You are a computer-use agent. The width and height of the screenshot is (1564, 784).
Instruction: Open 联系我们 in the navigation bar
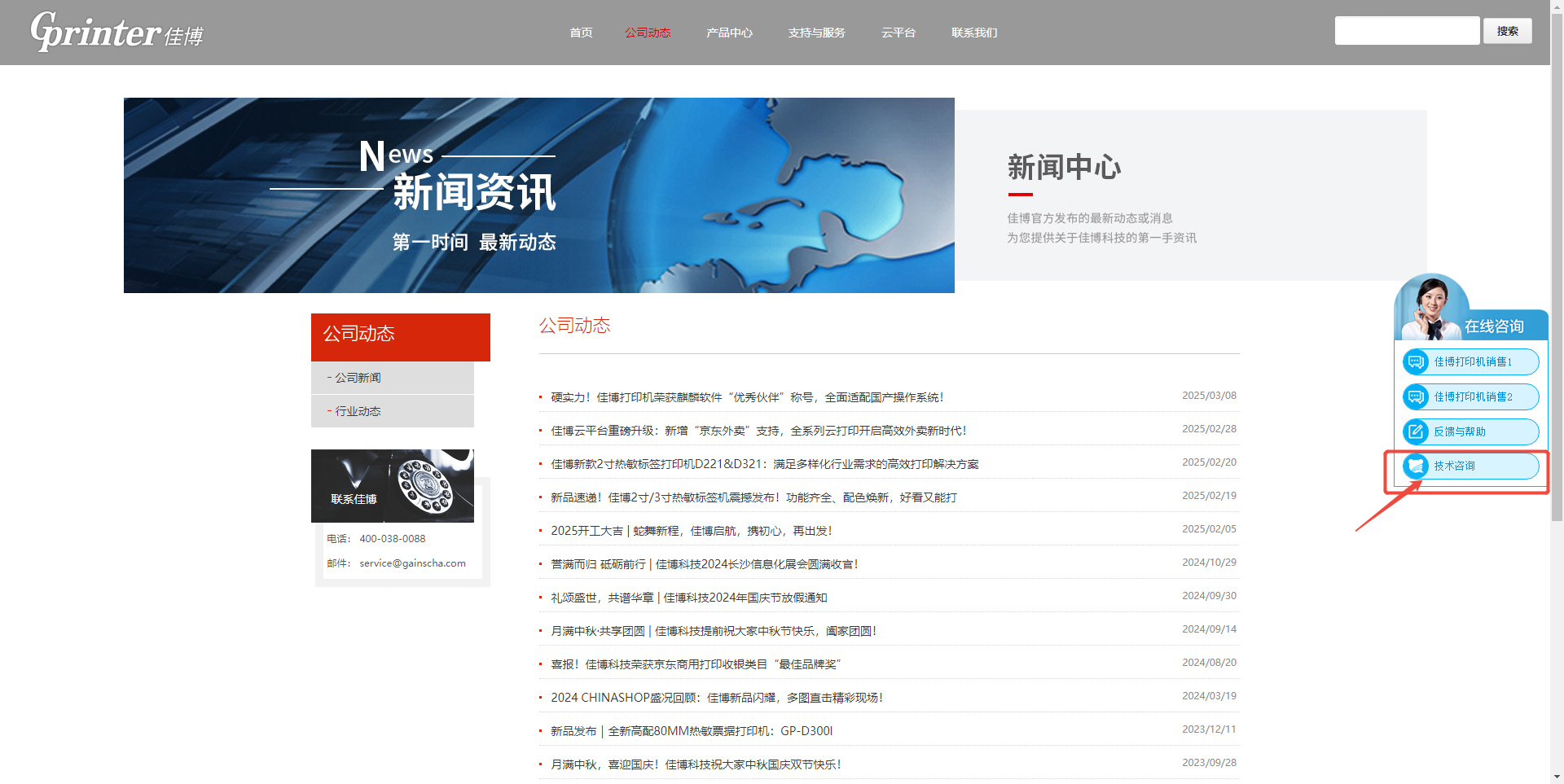974,33
